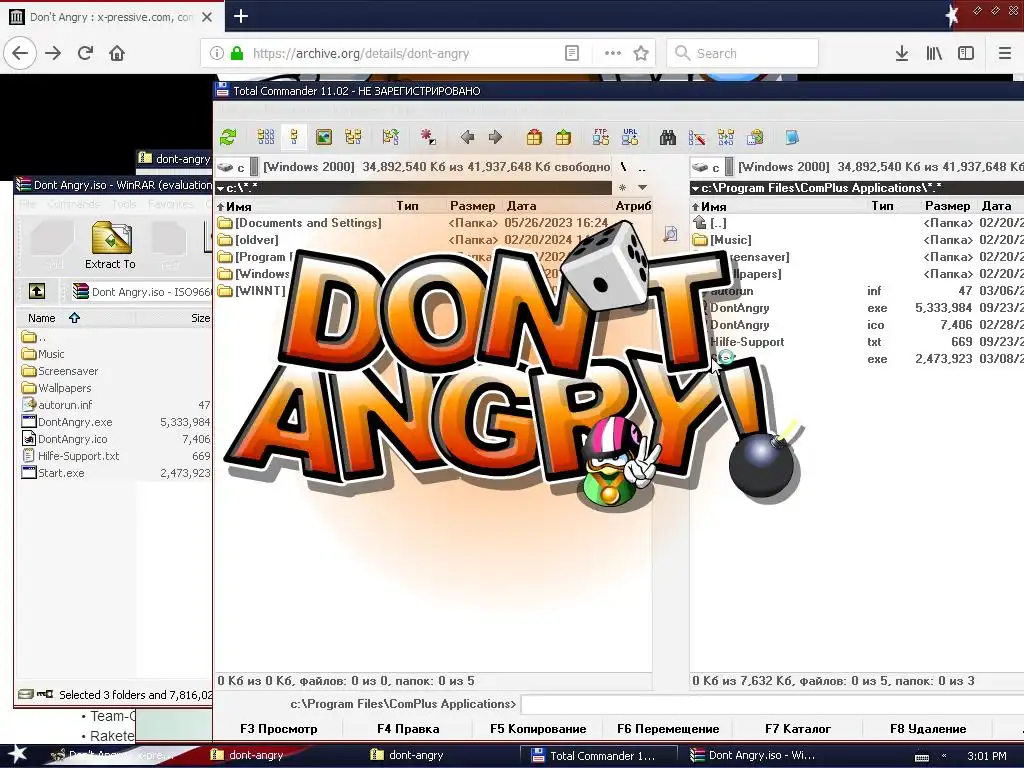This screenshot has width=1024, height=768.
Task: Click F6 Перемещение button
Action: tap(668, 729)
